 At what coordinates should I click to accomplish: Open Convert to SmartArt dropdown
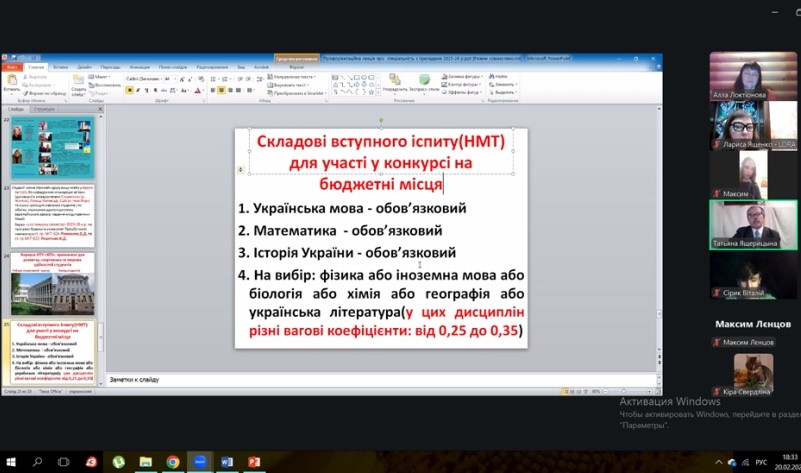pos(297,93)
